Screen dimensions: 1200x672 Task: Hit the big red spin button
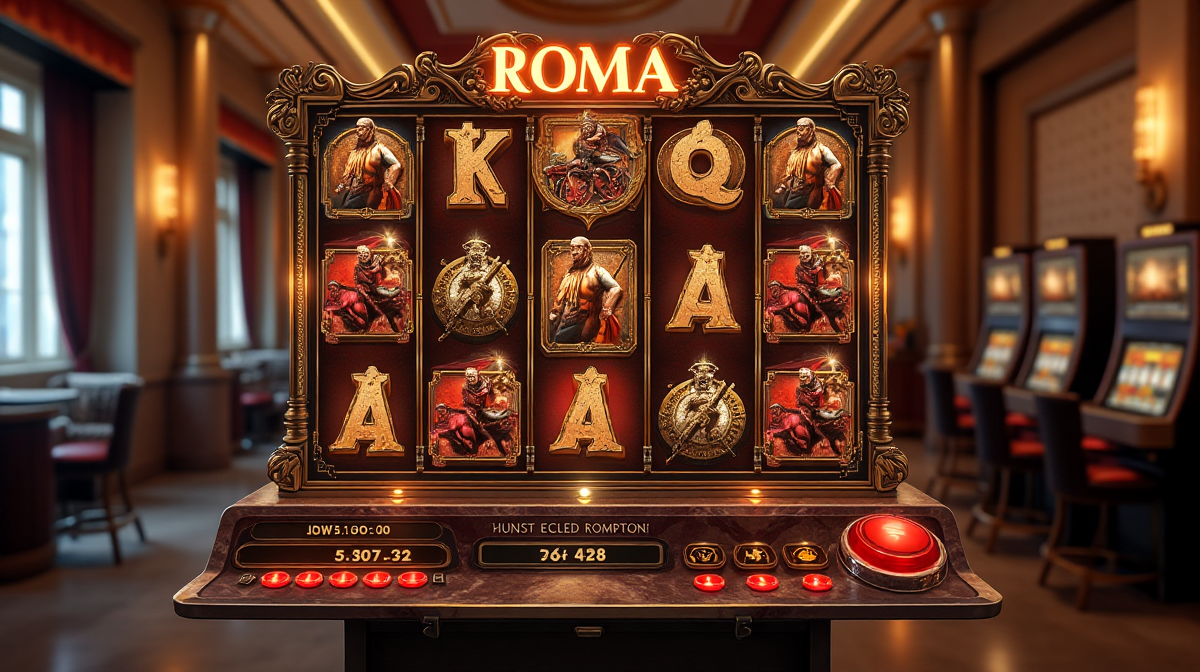click(893, 550)
